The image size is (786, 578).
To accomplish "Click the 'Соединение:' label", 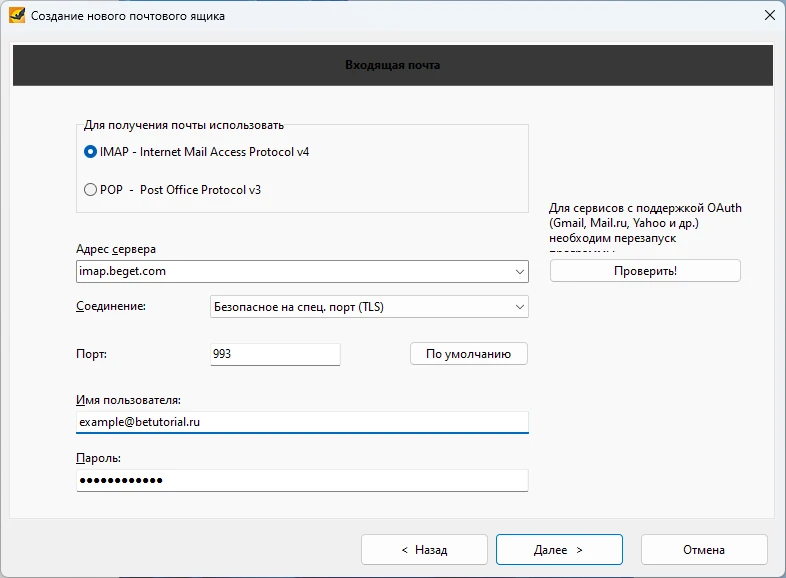I will point(111,306).
